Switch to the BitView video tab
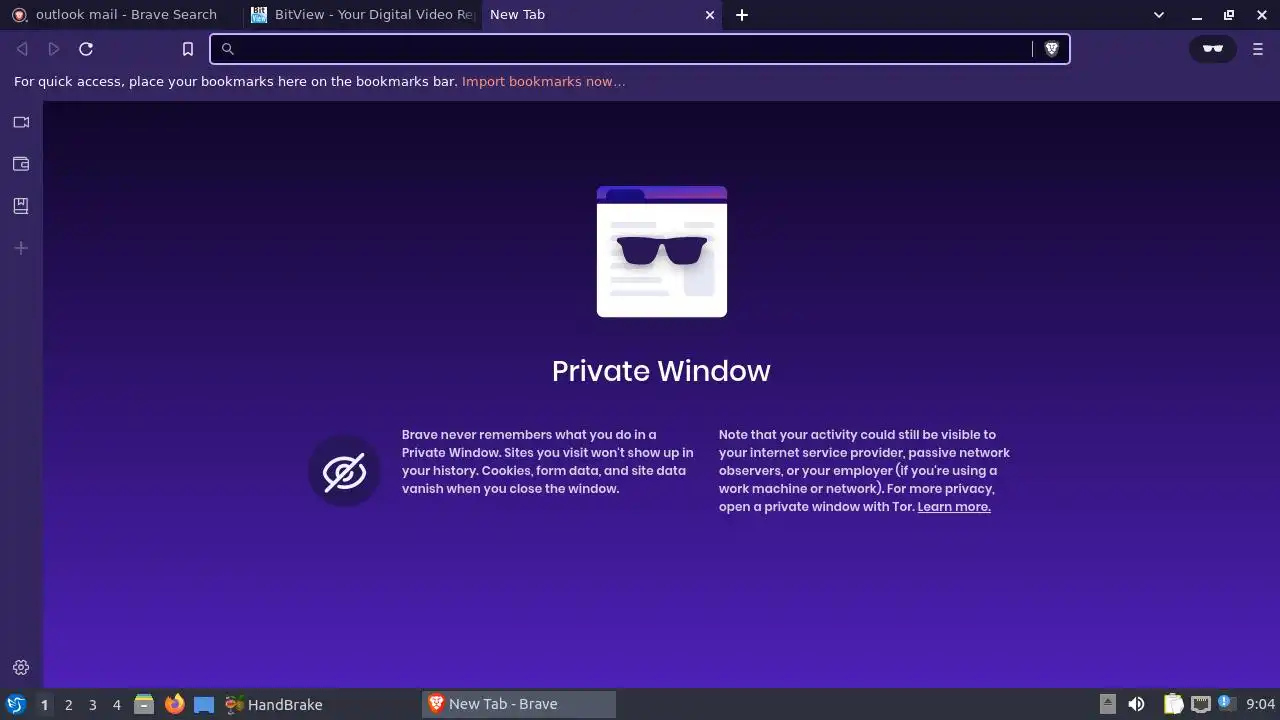1280x720 pixels. [x=362, y=15]
